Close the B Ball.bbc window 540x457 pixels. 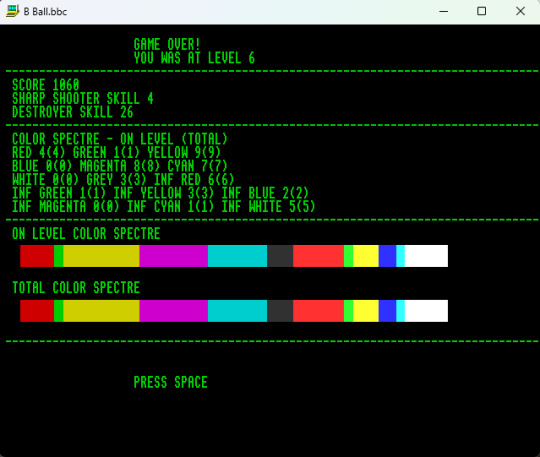(x=520, y=11)
